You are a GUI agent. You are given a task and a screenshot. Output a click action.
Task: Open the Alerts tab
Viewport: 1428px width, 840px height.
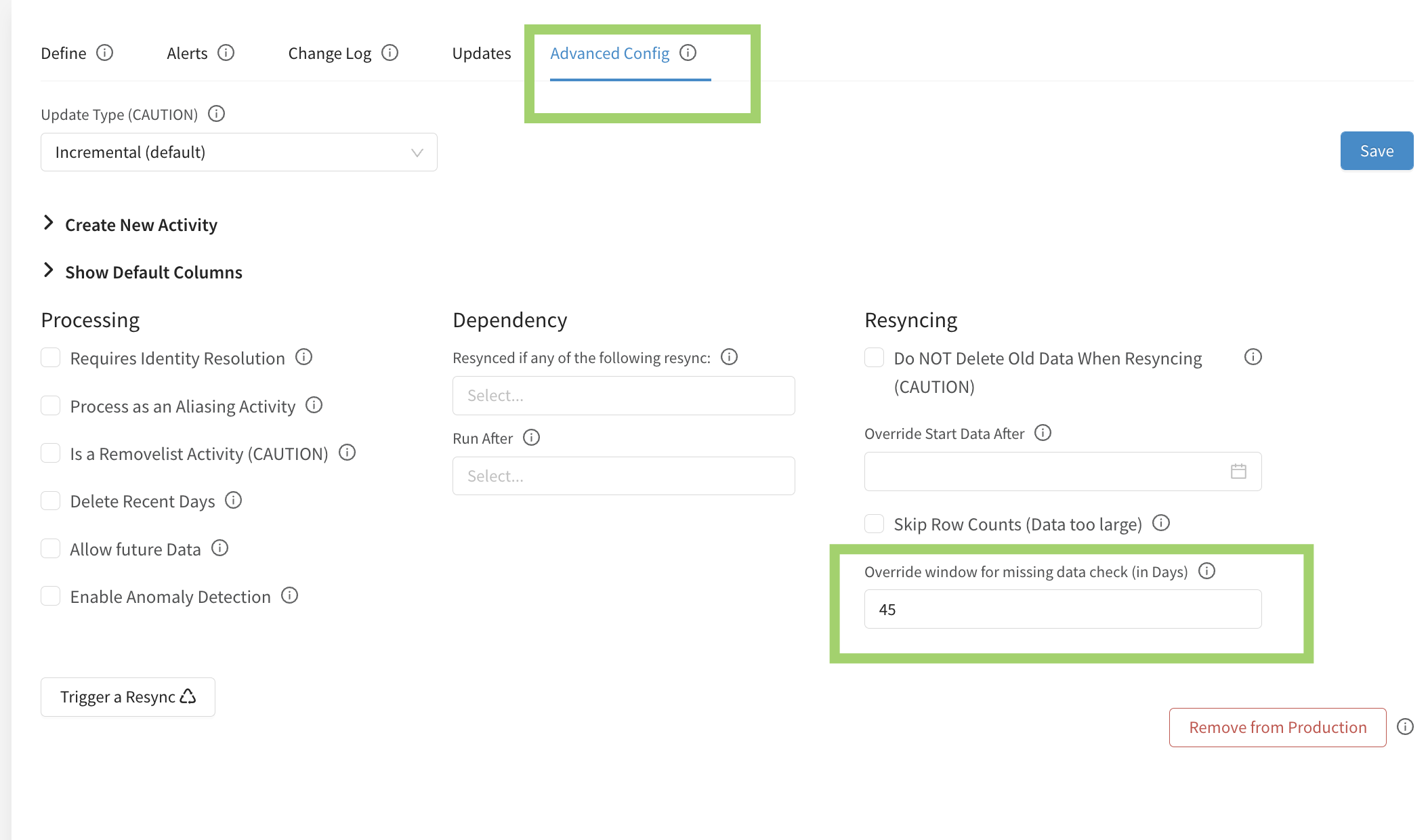[187, 54]
